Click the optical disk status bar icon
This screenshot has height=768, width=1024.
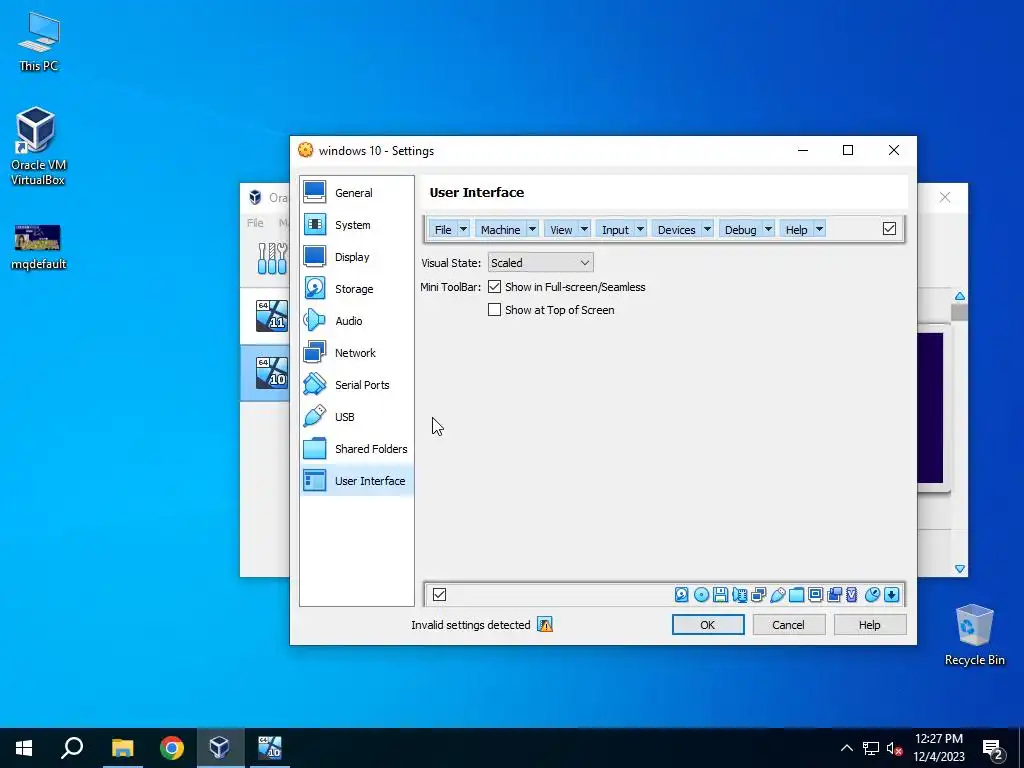click(x=701, y=594)
